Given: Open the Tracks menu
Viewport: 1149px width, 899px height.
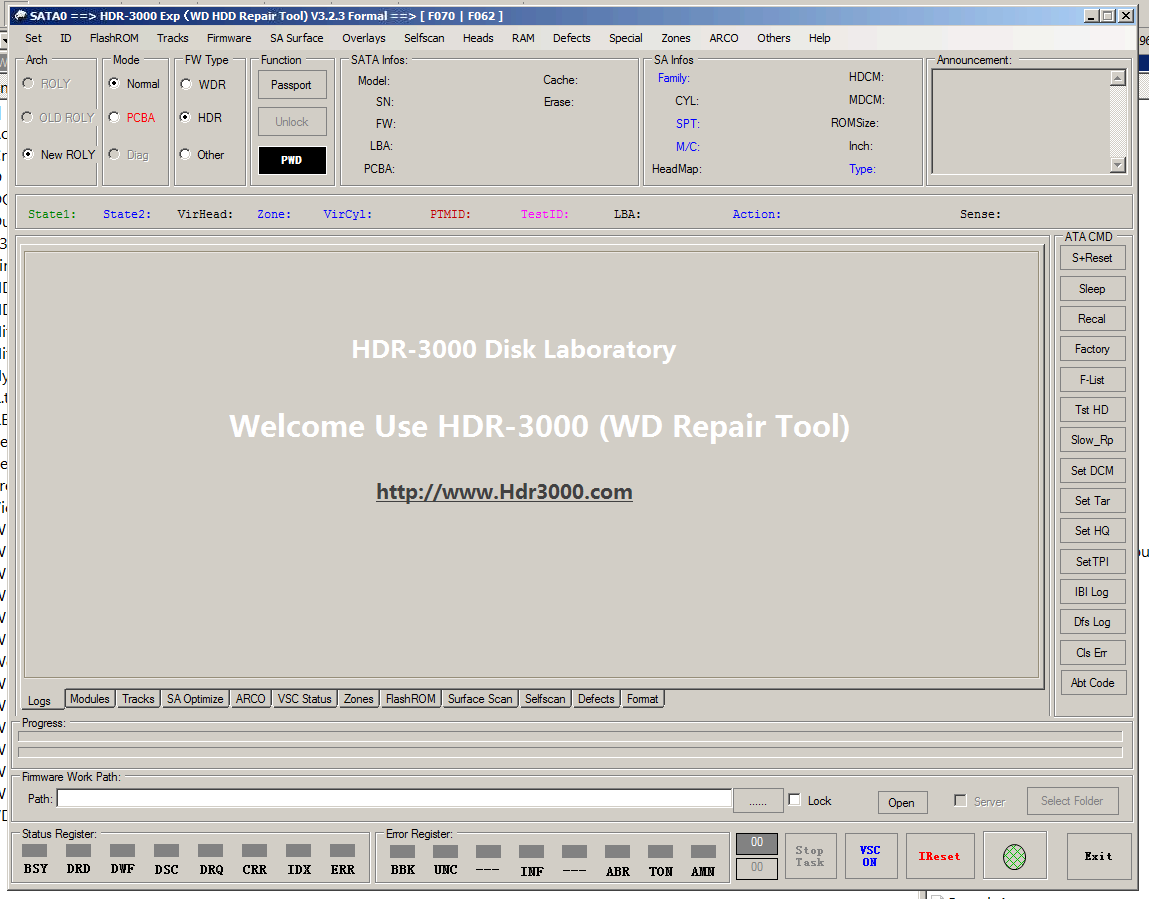Looking at the screenshot, I should (x=173, y=38).
